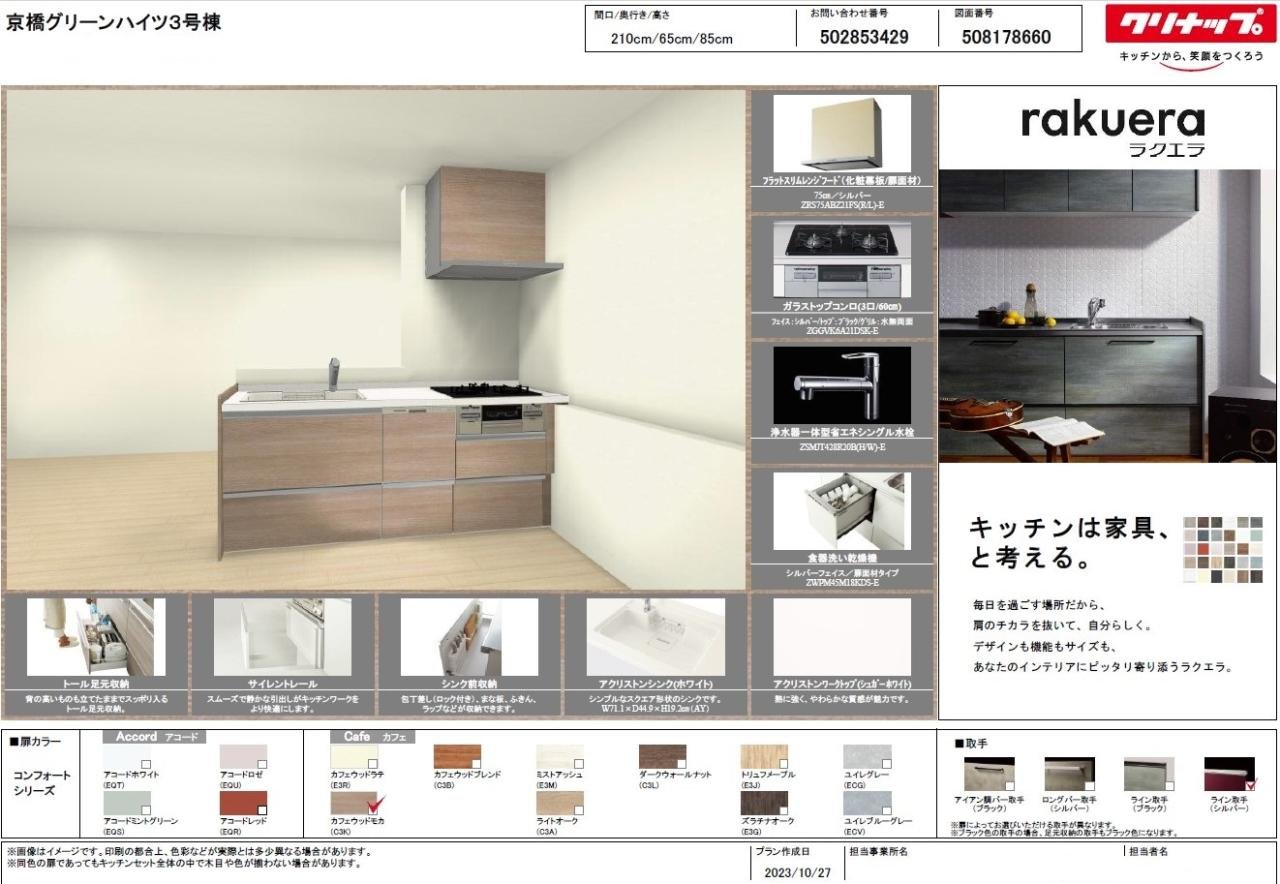1280x884 pixels.
Task: Click drawing number 508178660
Action: (1006, 37)
